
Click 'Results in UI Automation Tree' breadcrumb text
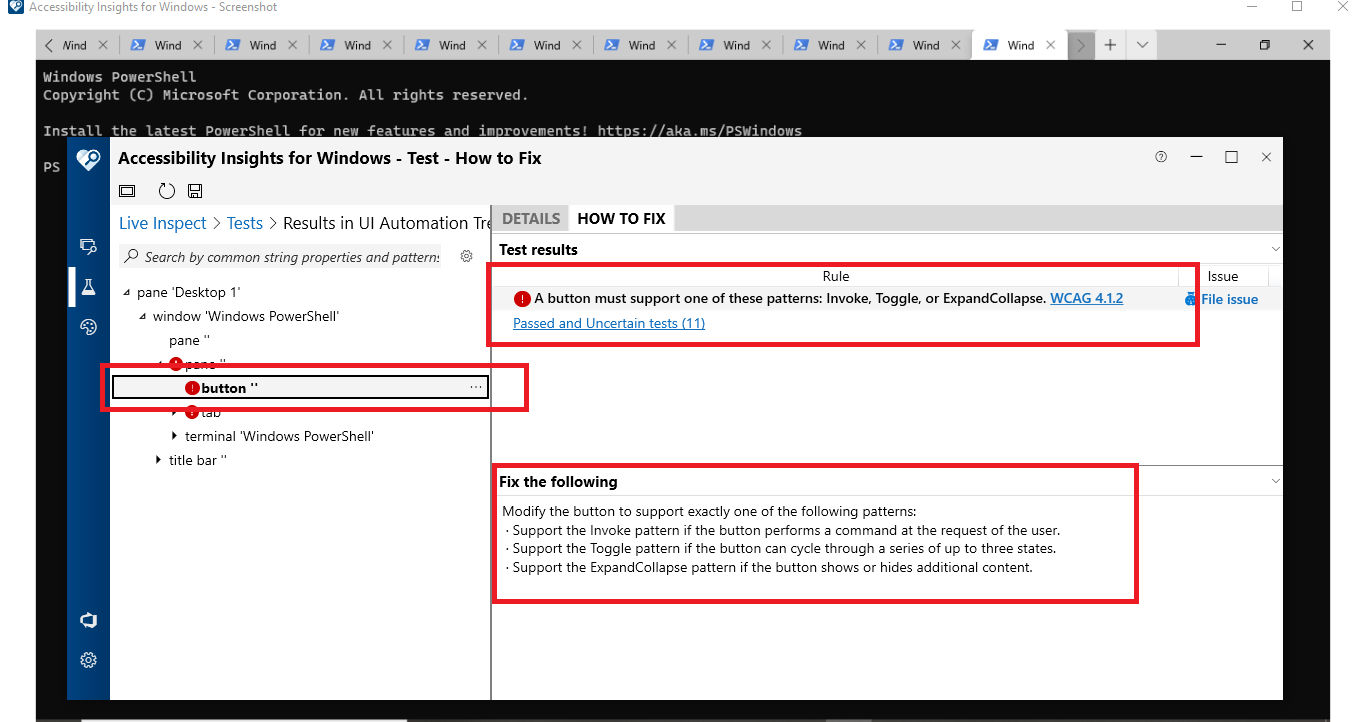388,223
